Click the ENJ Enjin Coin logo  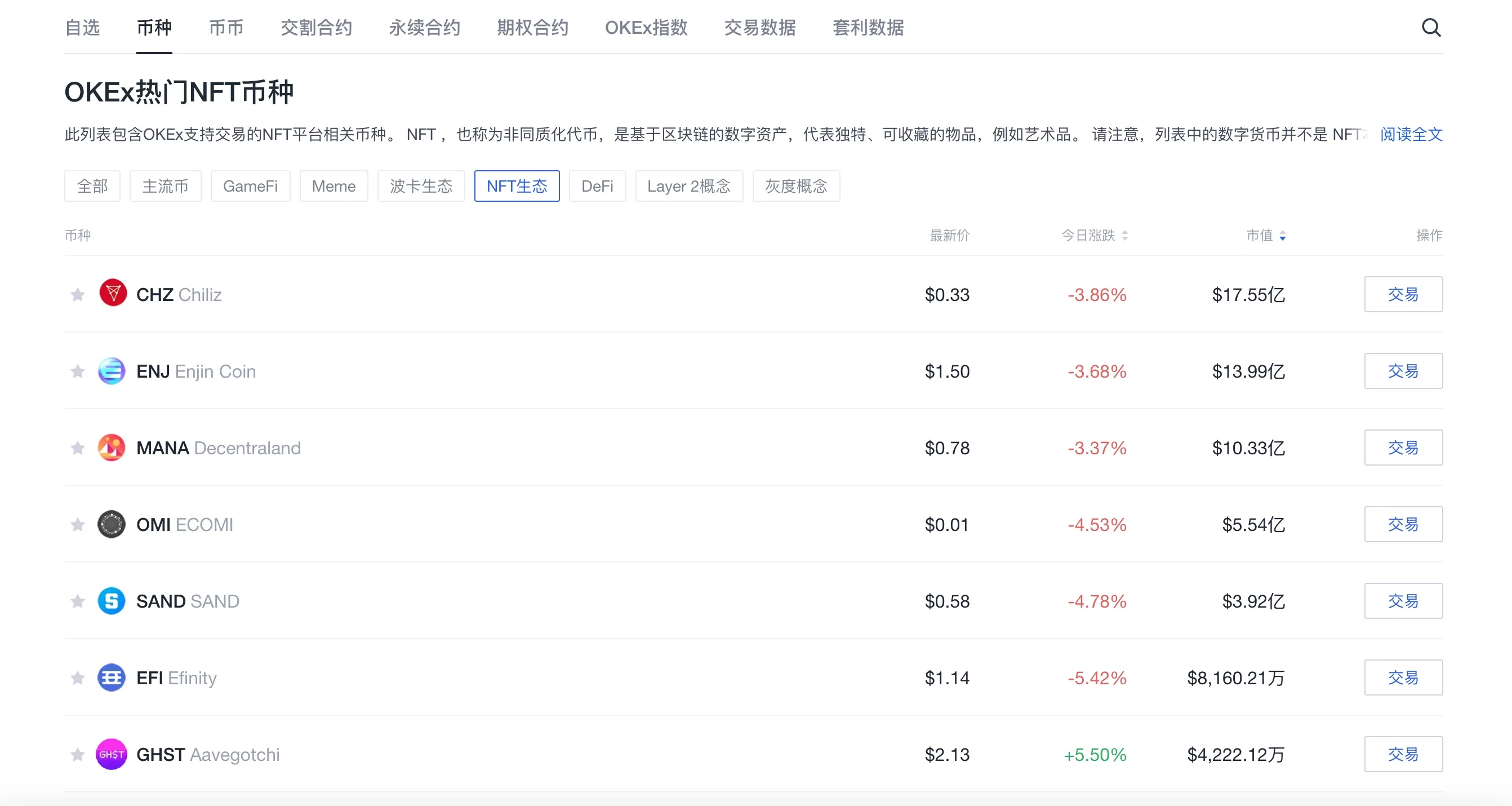coord(112,371)
